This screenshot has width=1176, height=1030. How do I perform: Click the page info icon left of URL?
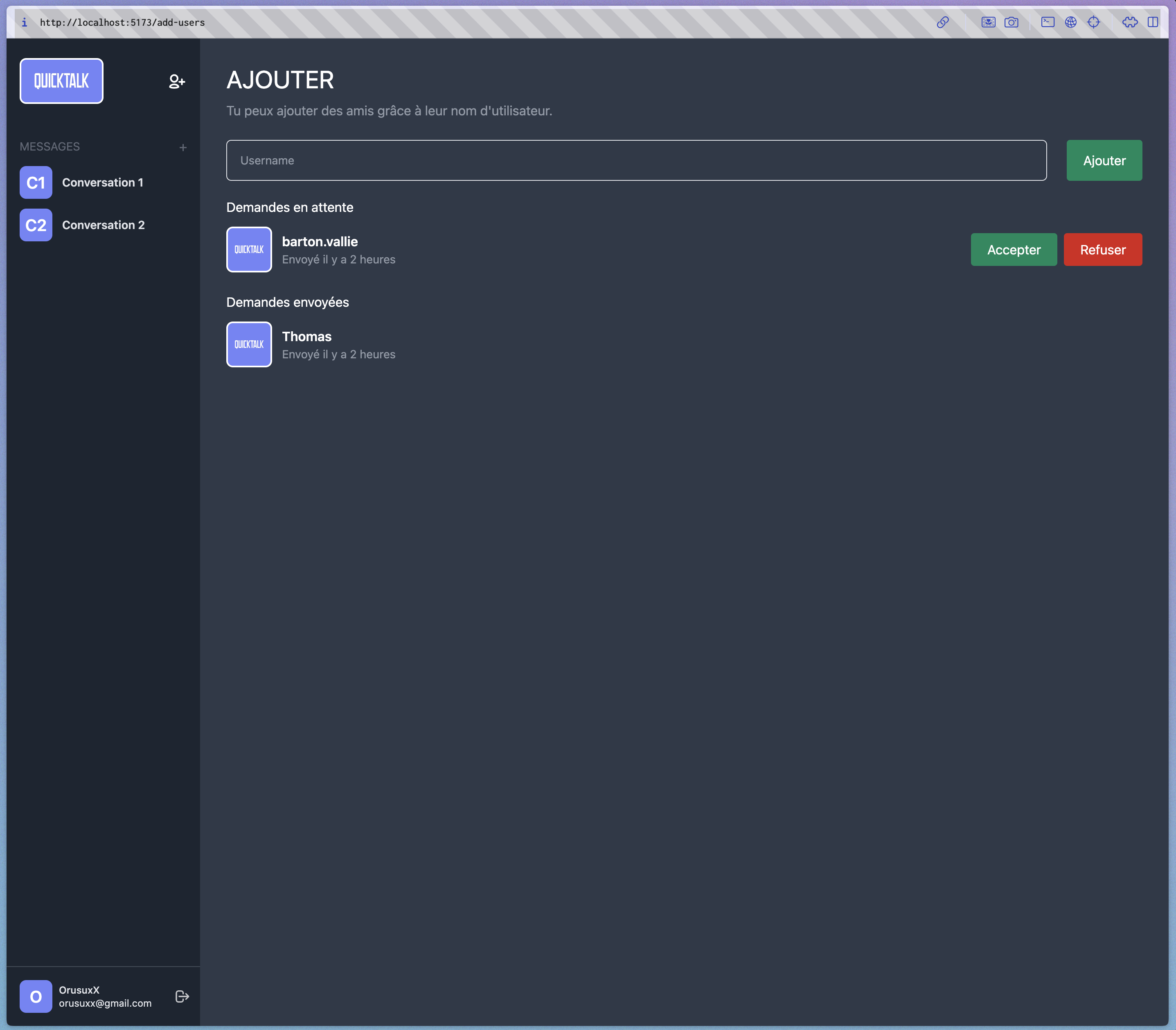click(x=24, y=22)
